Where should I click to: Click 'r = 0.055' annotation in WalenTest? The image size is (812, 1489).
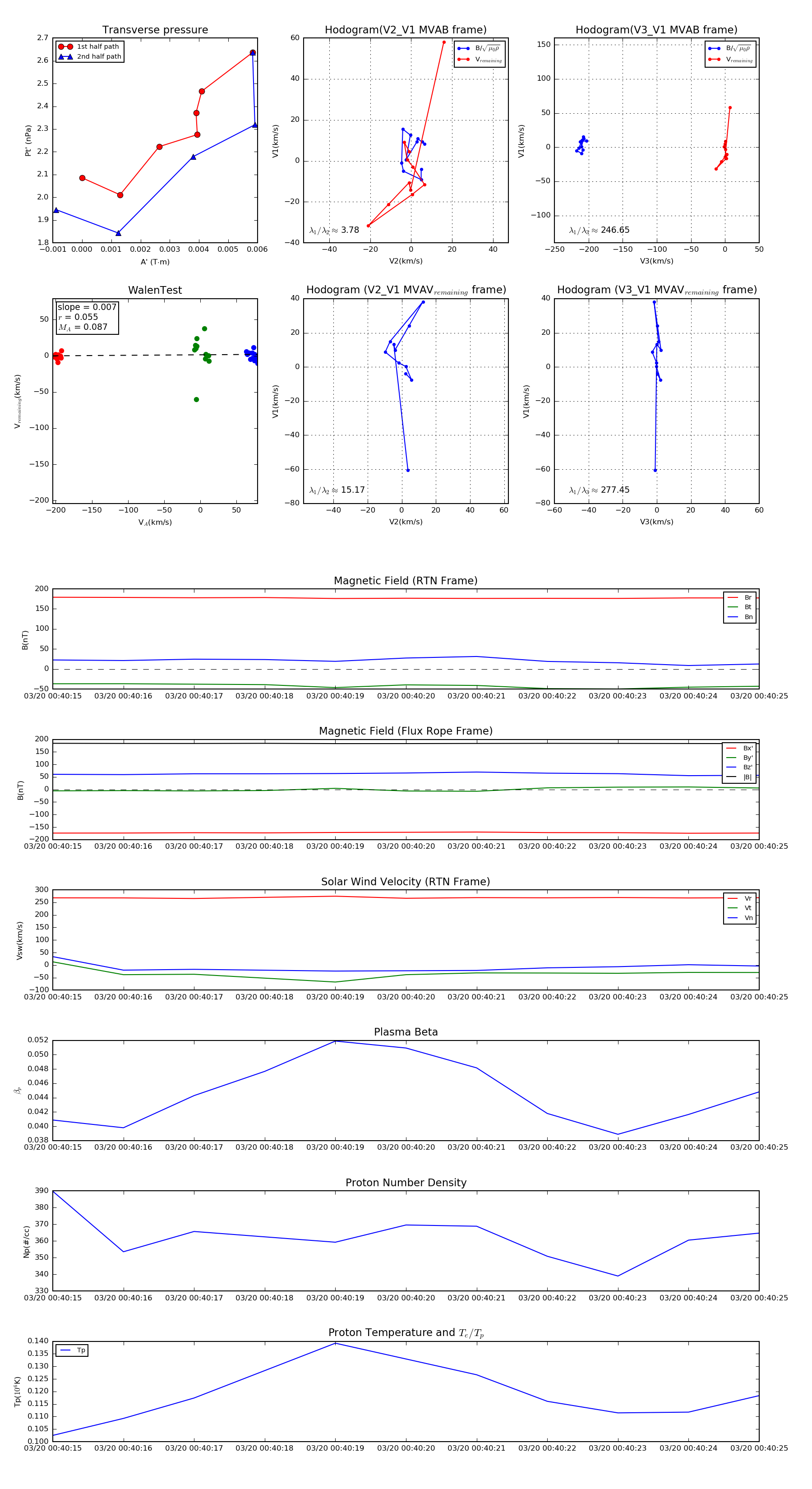tap(78, 317)
